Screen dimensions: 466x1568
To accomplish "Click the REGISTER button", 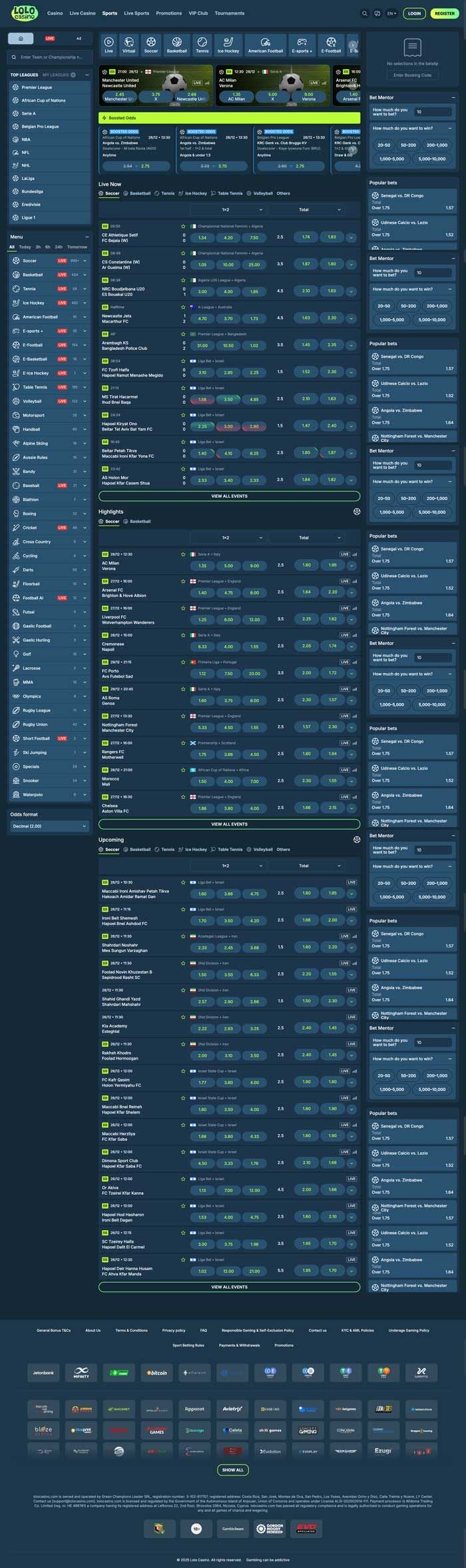I will click(x=444, y=13).
